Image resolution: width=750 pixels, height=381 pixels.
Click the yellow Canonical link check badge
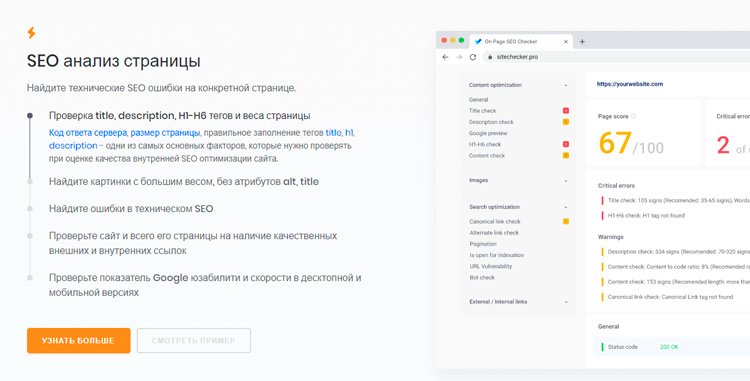tap(566, 221)
